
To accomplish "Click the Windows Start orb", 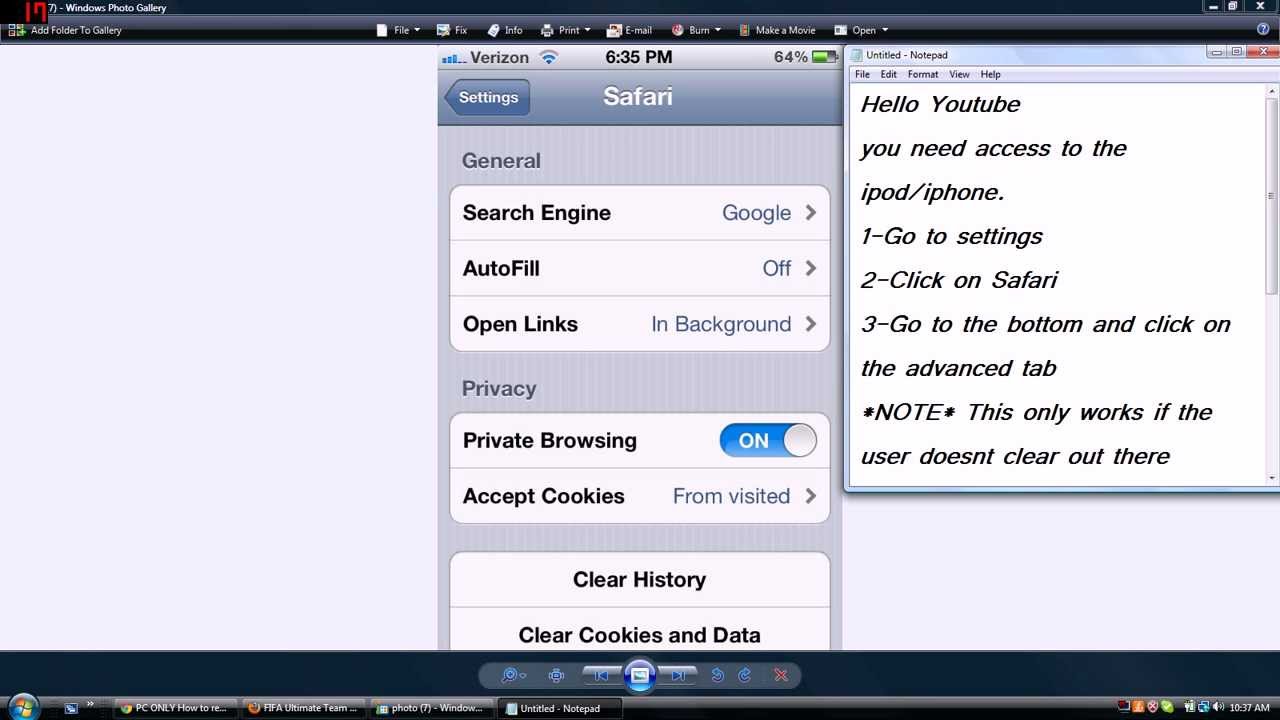I will [x=22, y=707].
